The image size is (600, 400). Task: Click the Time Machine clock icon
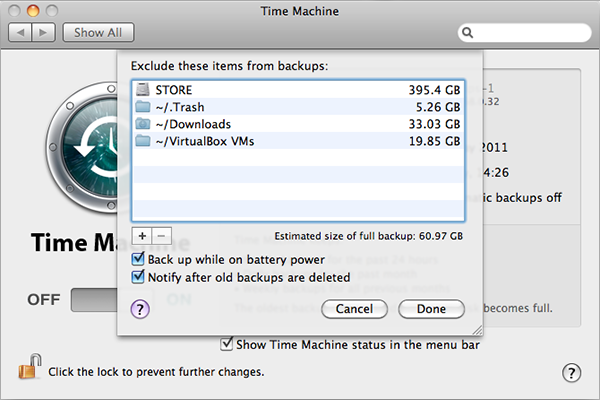tap(81, 147)
